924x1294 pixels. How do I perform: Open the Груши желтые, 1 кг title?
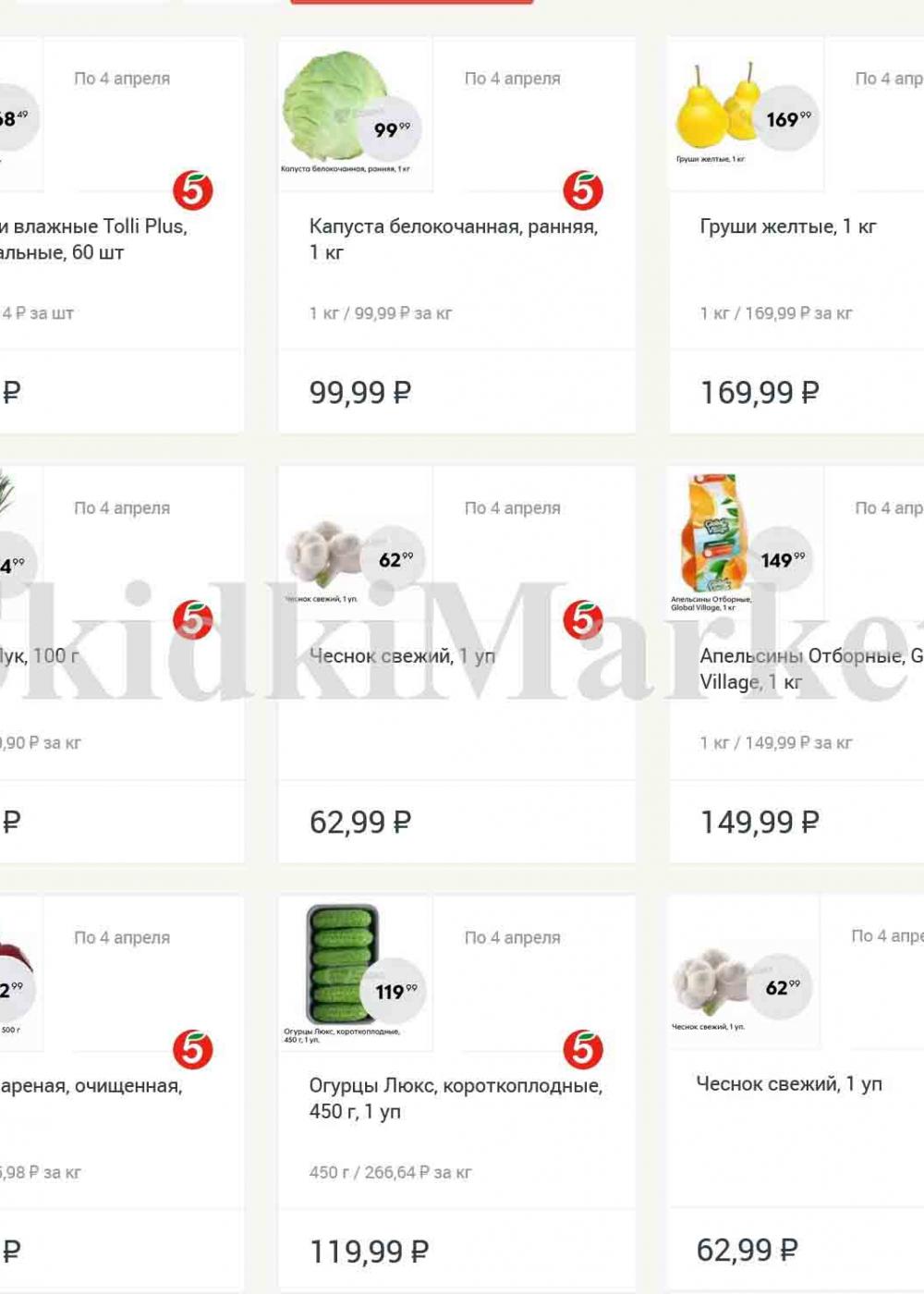coord(788,226)
